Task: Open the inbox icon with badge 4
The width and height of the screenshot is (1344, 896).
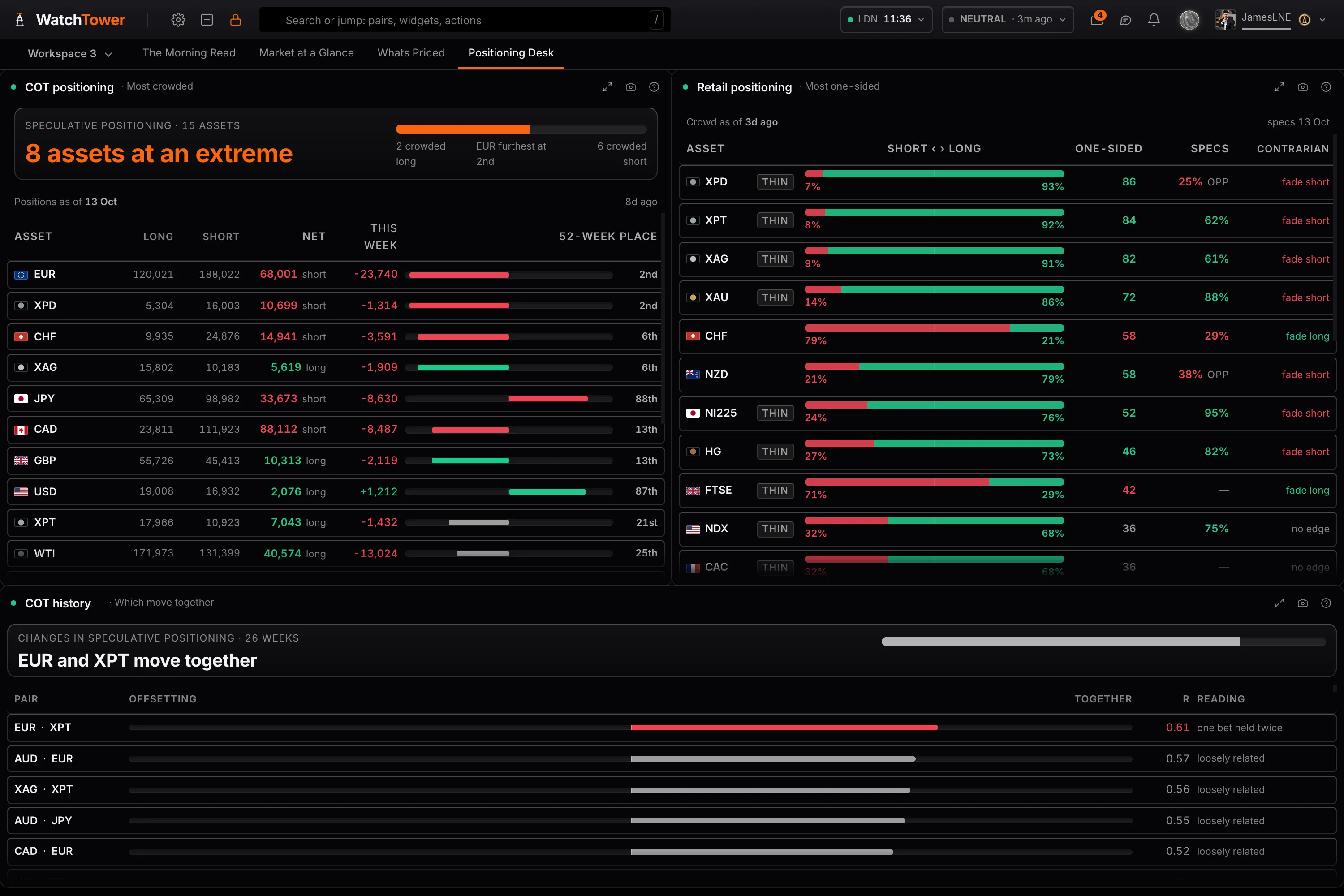Action: coord(1097,19)
